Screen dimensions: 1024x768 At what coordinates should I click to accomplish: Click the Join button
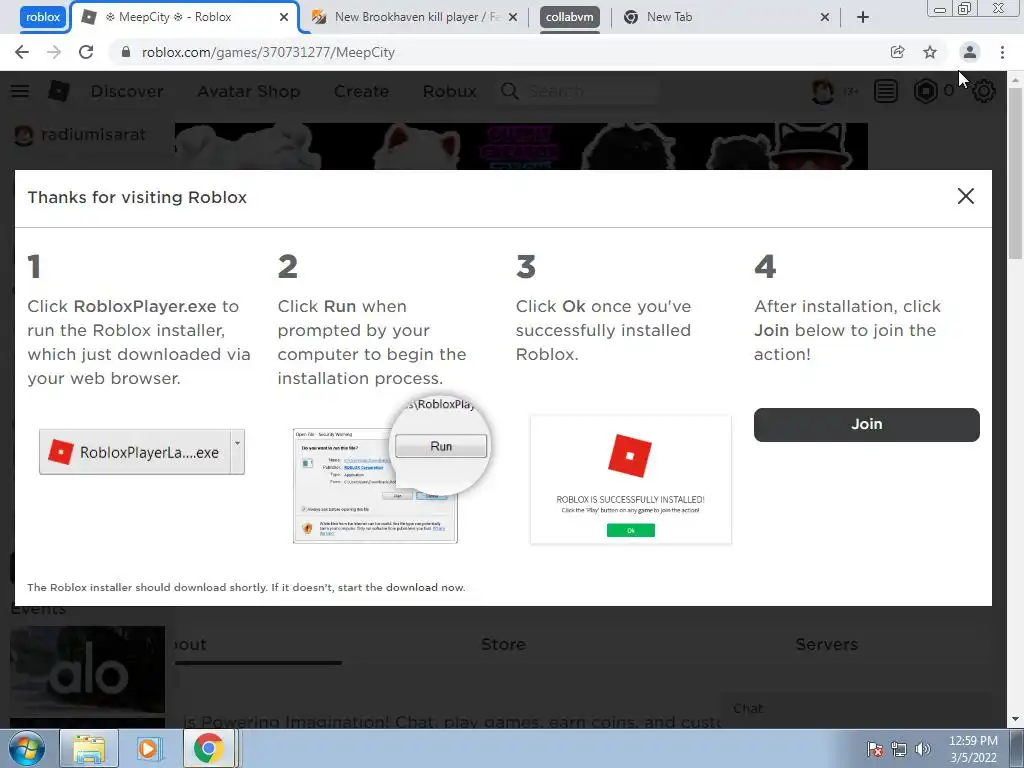coord(867,424)
